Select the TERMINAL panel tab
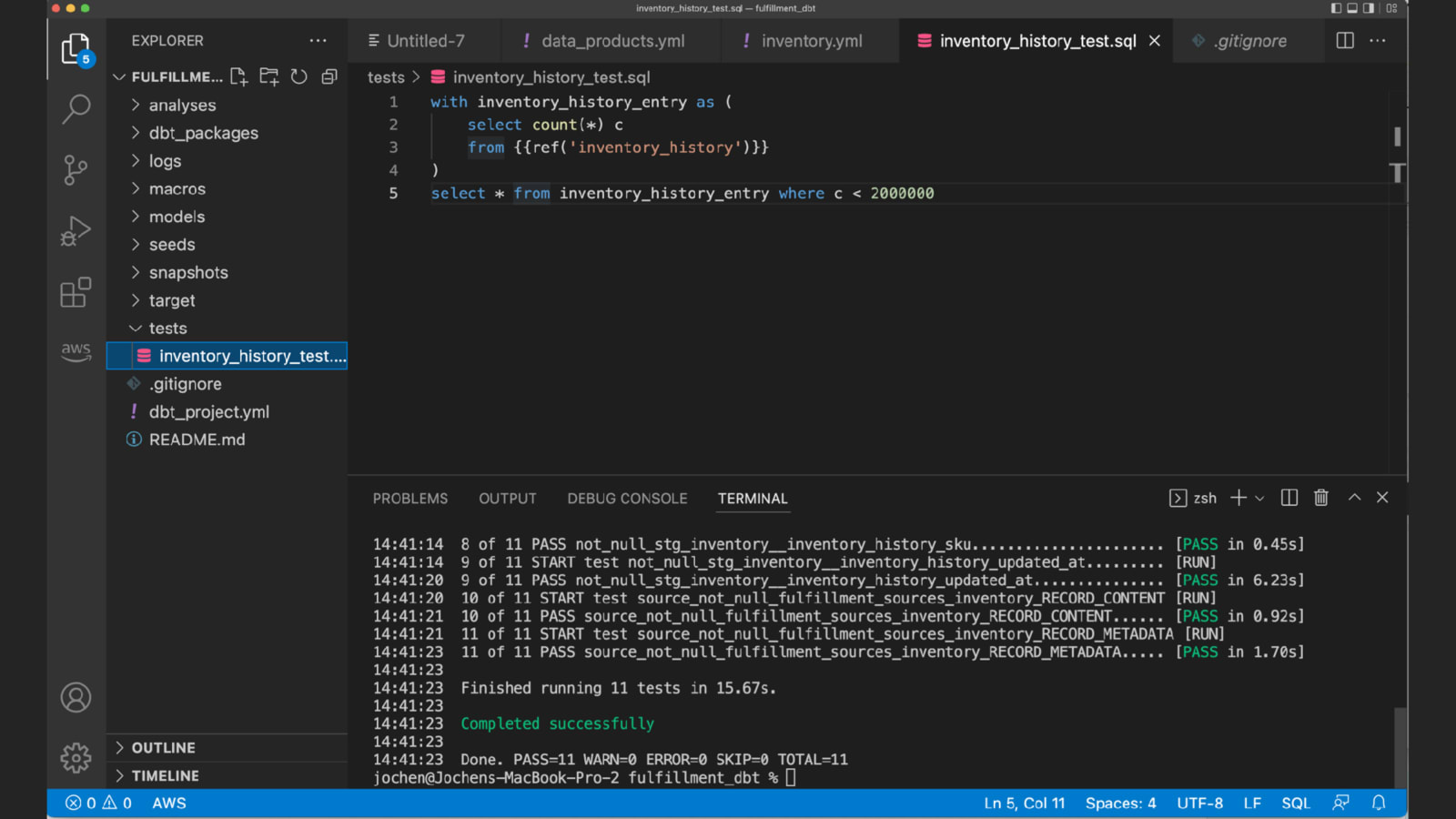The width and height of the screenshot is (1456, 819). point(753,499)
